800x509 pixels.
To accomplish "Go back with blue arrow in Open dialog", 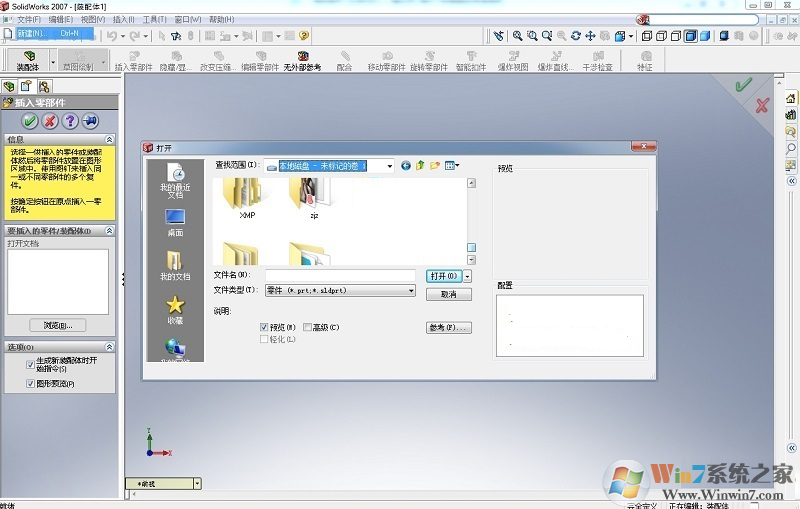I will tap(406, 165).
